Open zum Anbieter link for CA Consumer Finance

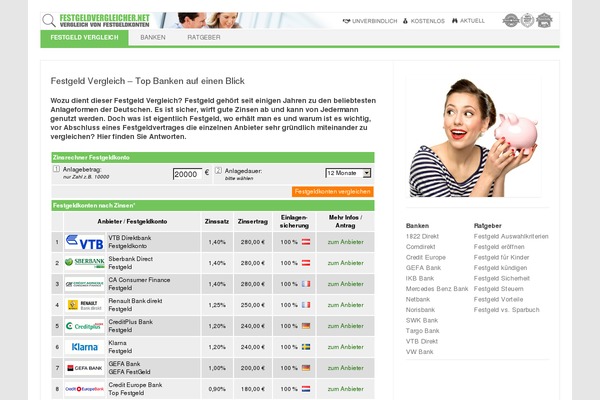point(346,284)
